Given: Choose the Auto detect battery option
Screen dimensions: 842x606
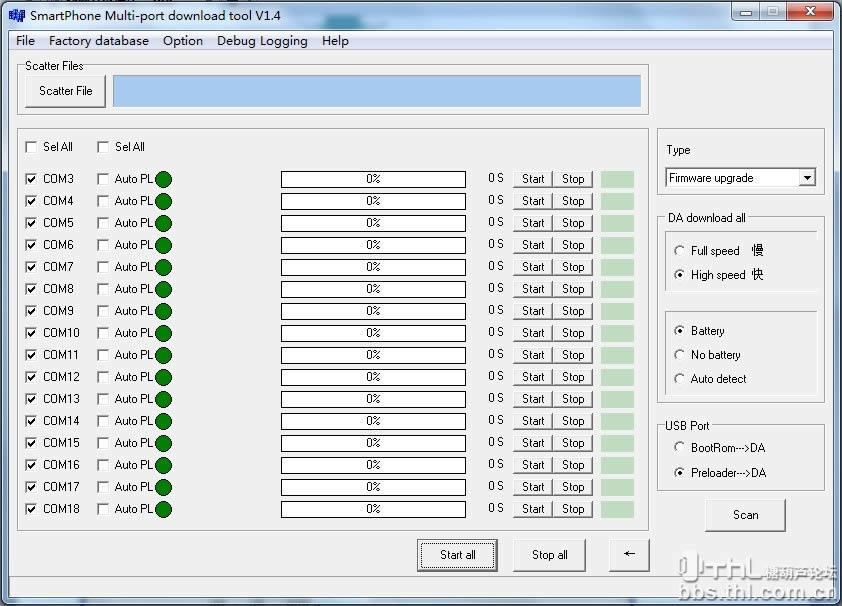Looking at the screenshot, I should [x=680, y=379].
